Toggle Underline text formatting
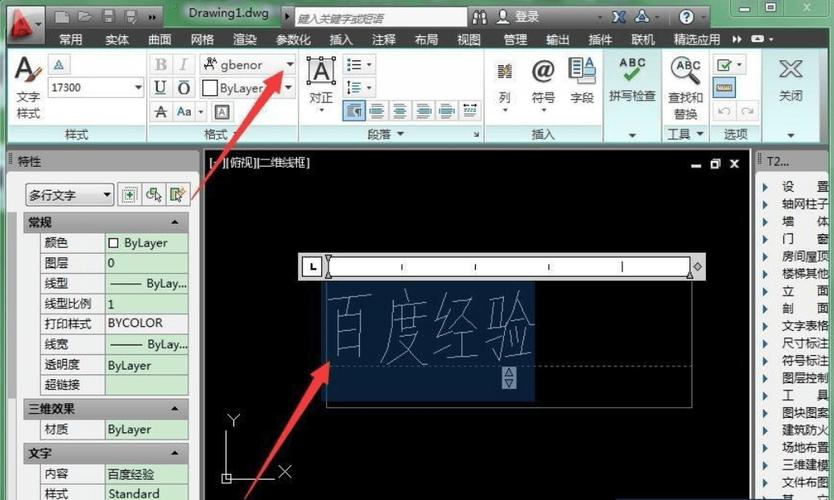The height and width of the screenshot is (500, 834). (160, 88)
